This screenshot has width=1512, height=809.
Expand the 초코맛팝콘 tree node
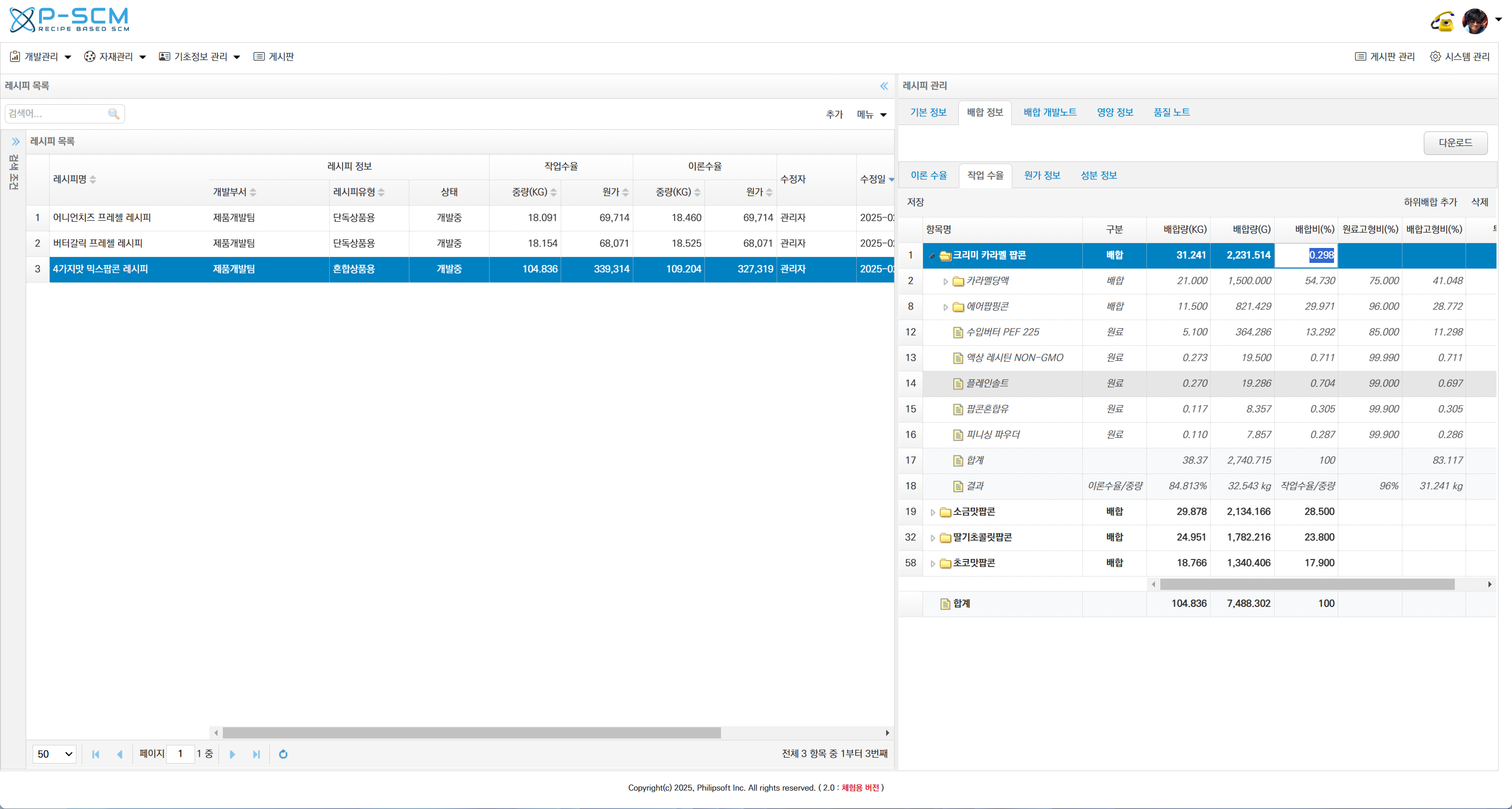pos(932,564)
